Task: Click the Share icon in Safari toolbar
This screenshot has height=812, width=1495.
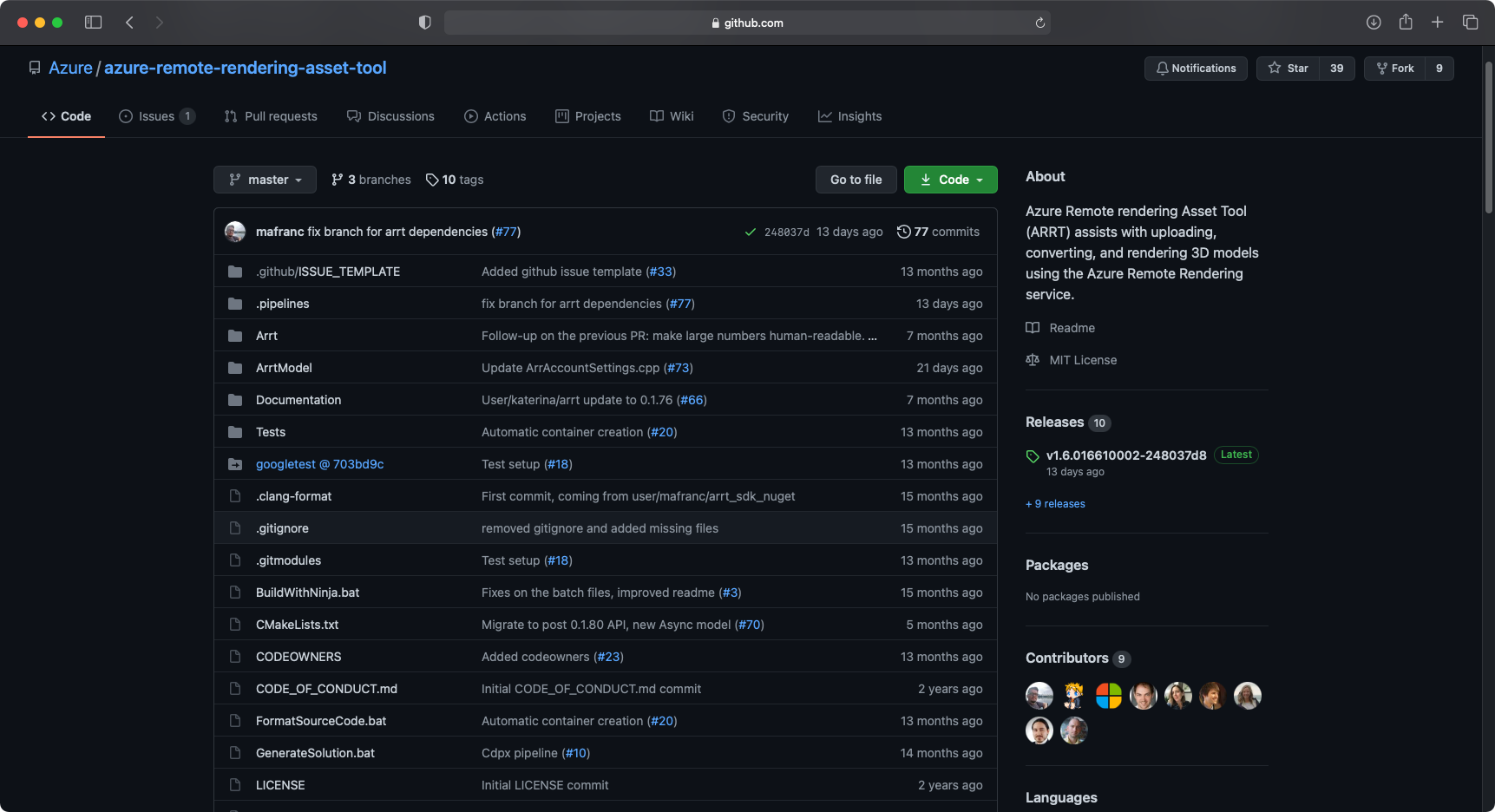Action: tap(1406, 23)
